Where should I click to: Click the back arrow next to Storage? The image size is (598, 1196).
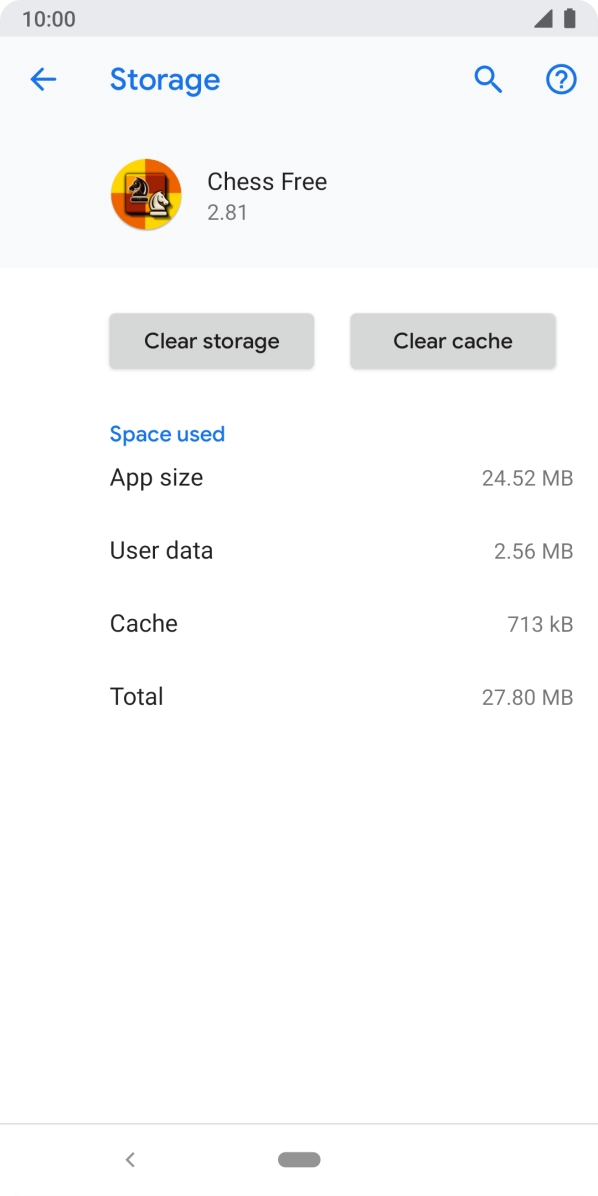(x=44, y=79)
